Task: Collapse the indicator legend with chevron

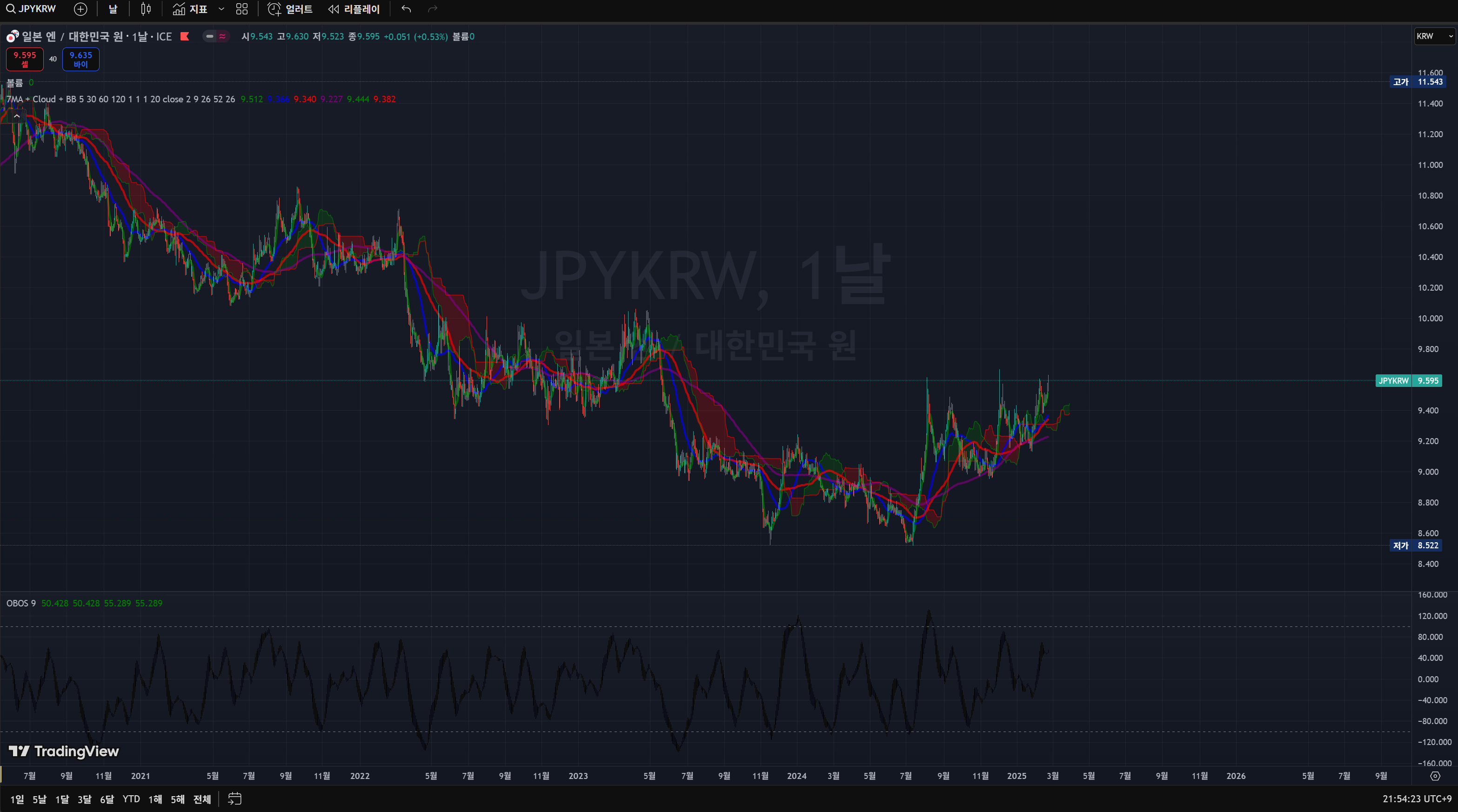Action: [16, 116]
